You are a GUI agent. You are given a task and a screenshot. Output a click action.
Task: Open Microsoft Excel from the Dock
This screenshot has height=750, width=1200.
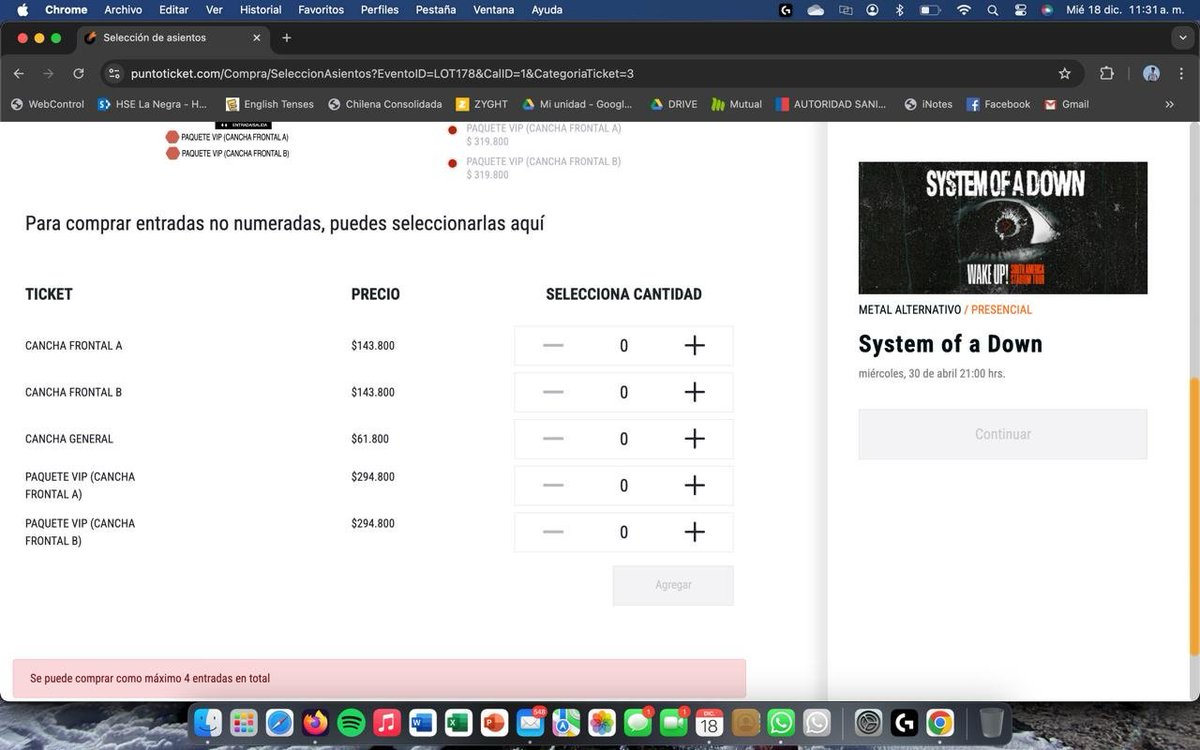[458, 722]
